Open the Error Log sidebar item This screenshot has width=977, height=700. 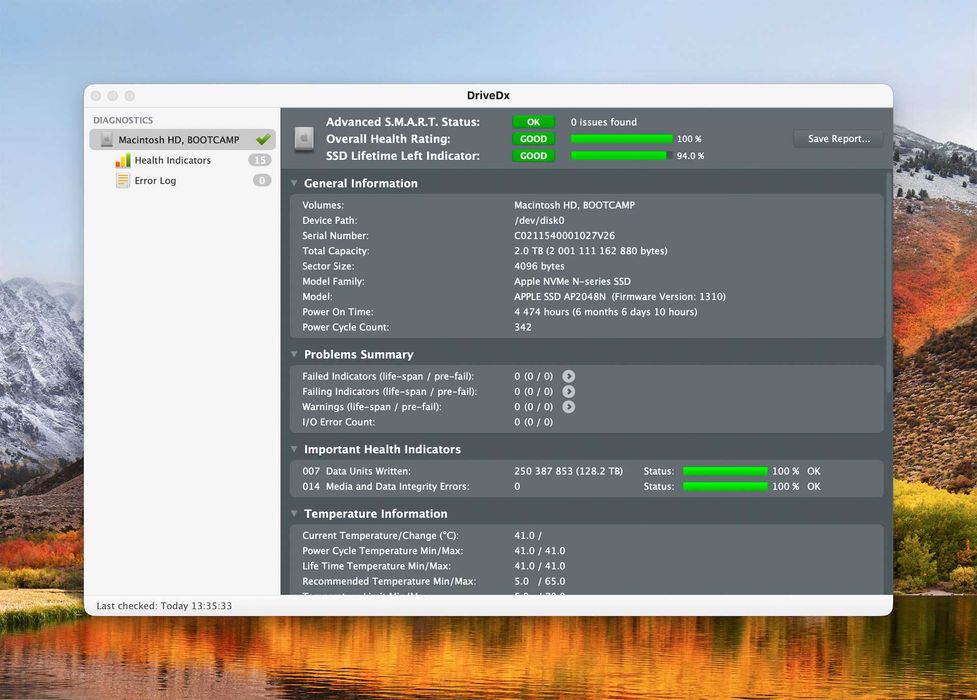tap(155, 180)
